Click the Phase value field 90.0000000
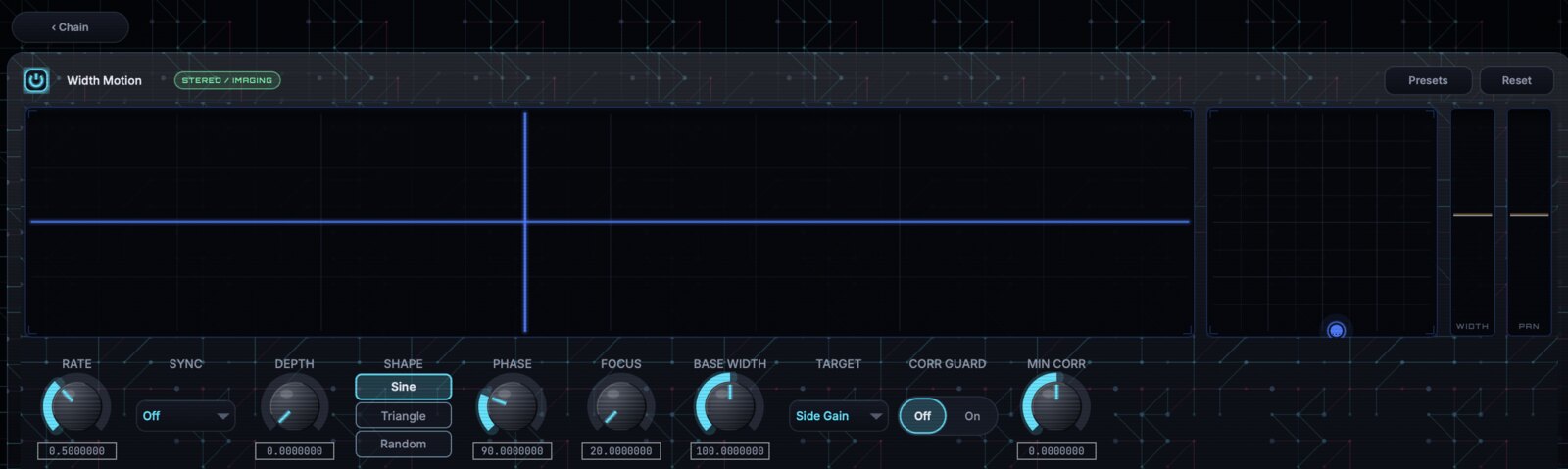 512,451
